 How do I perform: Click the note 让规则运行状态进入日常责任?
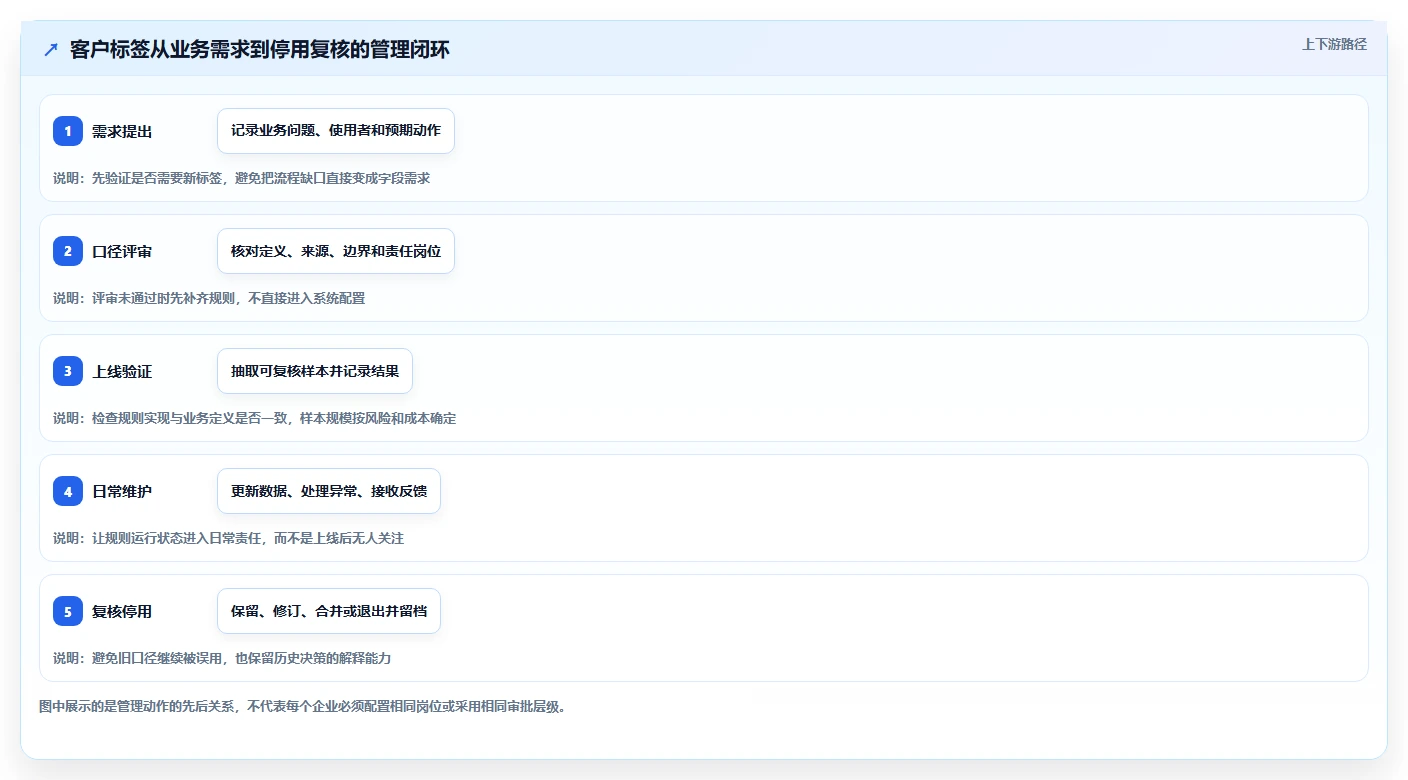(x=177, y=538)
